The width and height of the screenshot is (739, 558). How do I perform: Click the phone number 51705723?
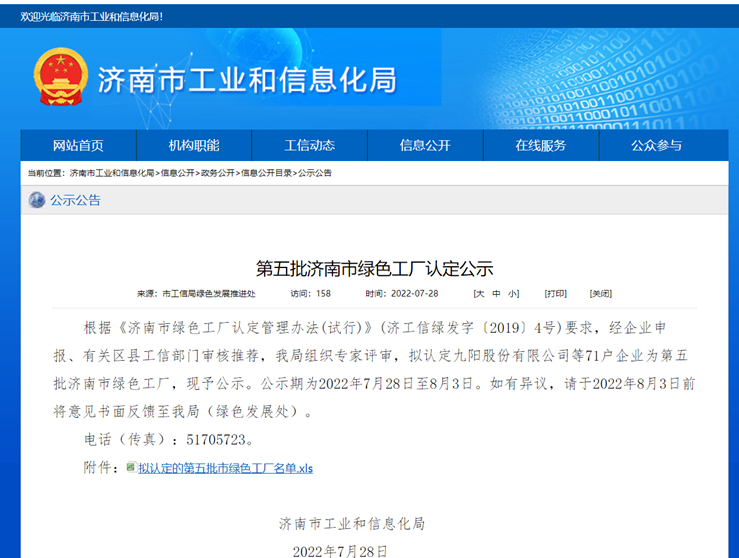pos(216,440)
